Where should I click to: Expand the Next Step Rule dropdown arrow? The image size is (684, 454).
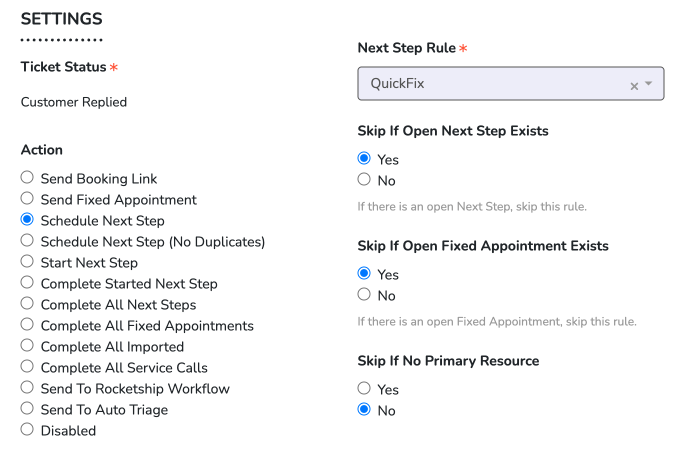coord(649,84)
